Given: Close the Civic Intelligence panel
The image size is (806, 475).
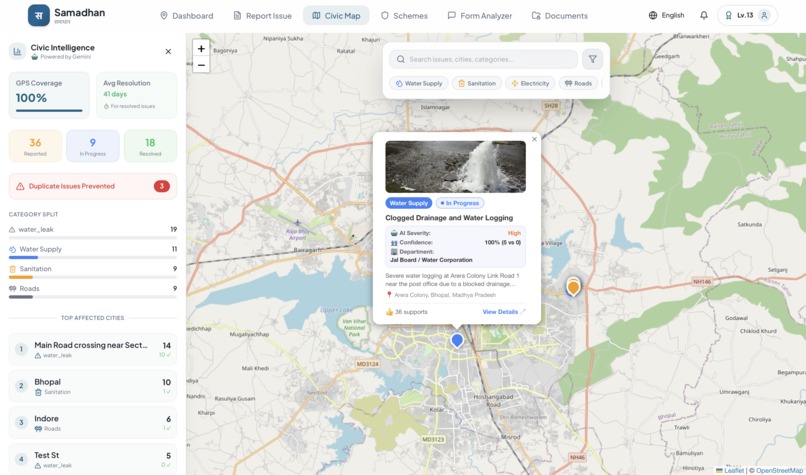Looking at the screenshot, I should click(x=168, y=51).
